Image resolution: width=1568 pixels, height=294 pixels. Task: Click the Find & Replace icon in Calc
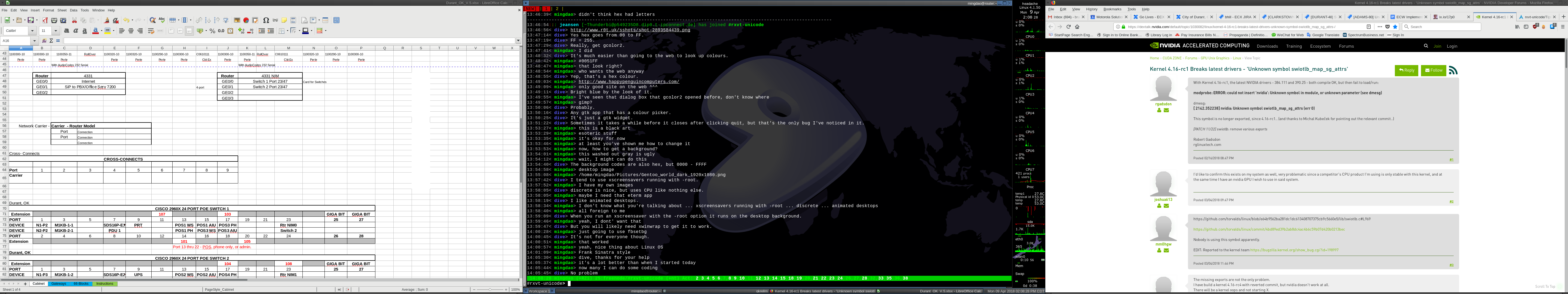153,20
